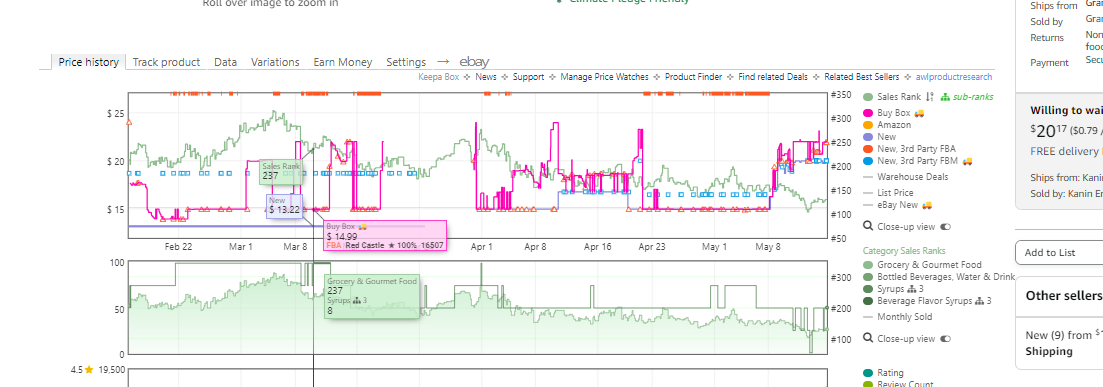Toggle Beverage Flavor Syrups legend dot
Screen dimensions: 1103x387
[x=867, y=301]
